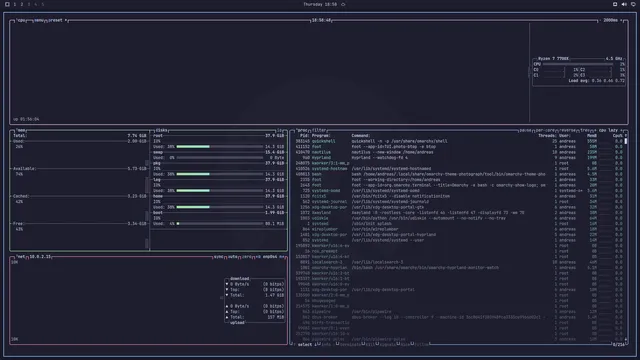Toggle auto scaling in net panel

233,257
